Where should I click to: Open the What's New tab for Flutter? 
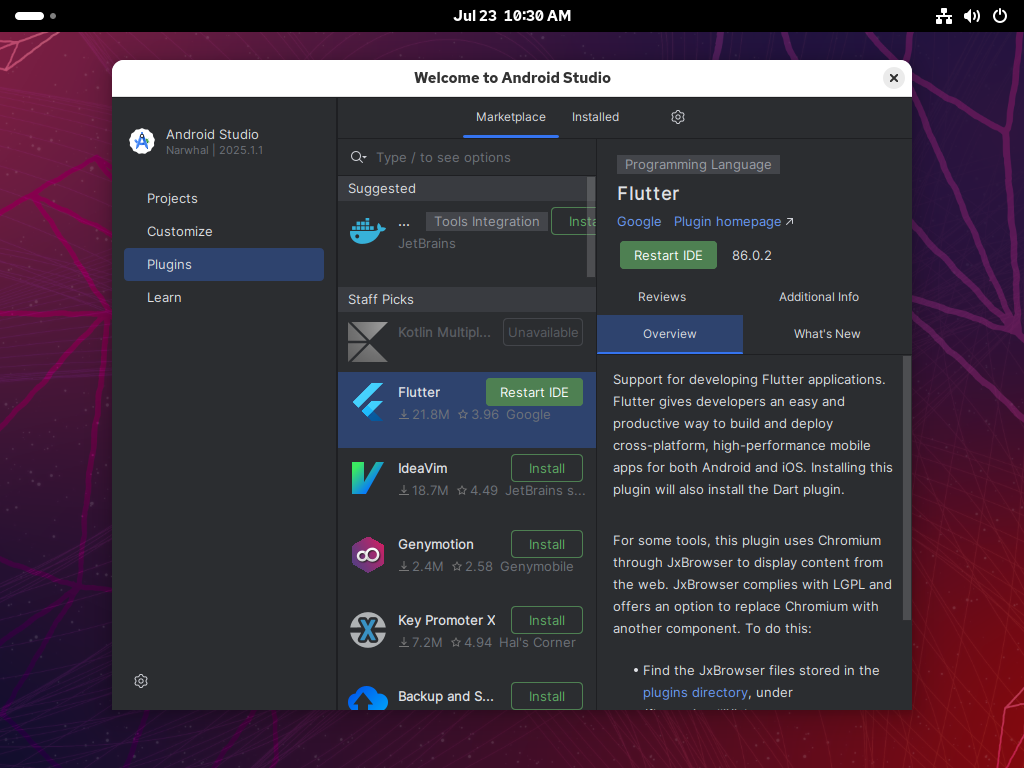click(x=827, y=334)
